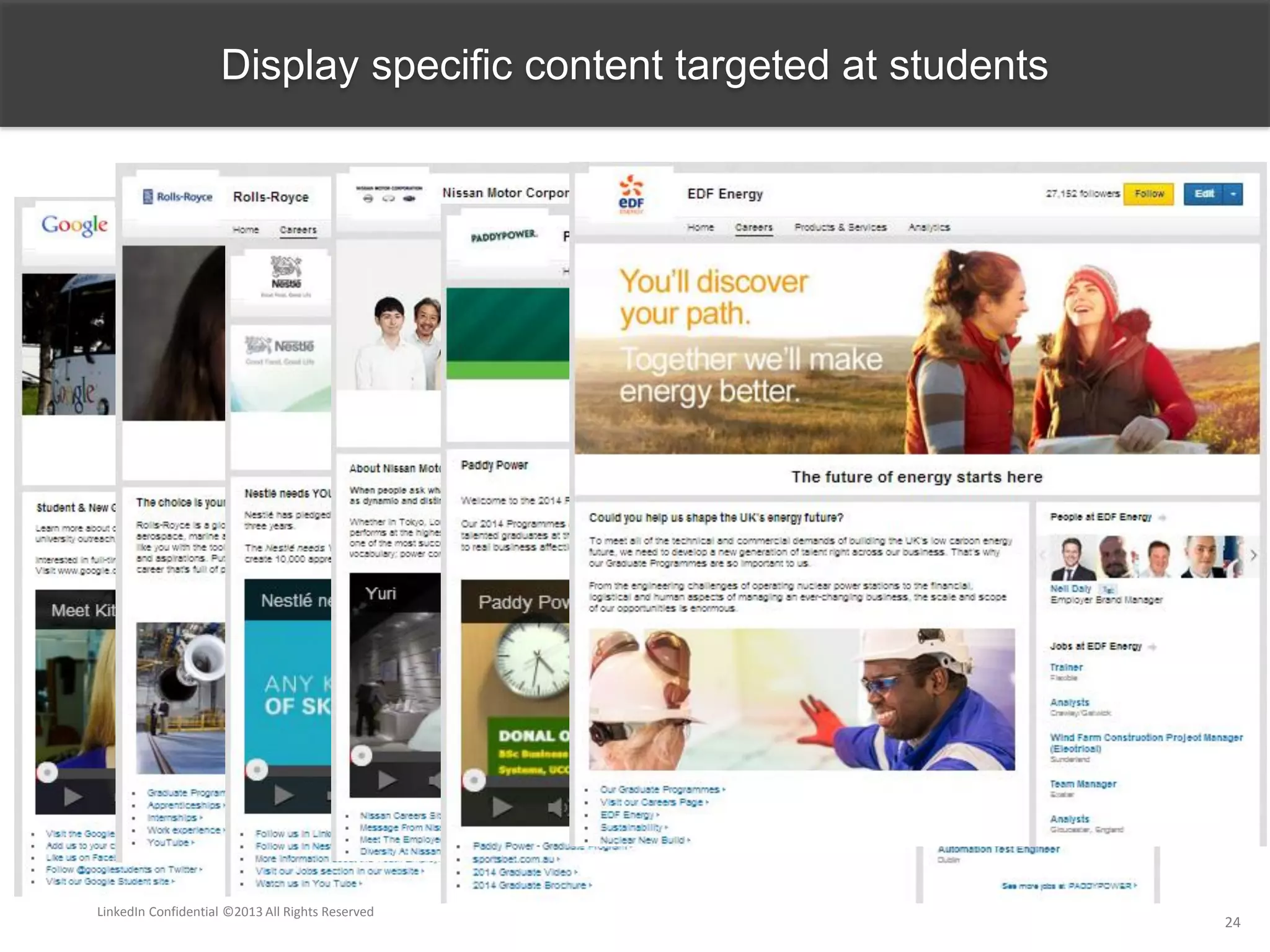The width and height of the screenshot is (1270, 952).
Task: Open Wind Farm Construction Project Manager job
Action: tap(1146, 743)
